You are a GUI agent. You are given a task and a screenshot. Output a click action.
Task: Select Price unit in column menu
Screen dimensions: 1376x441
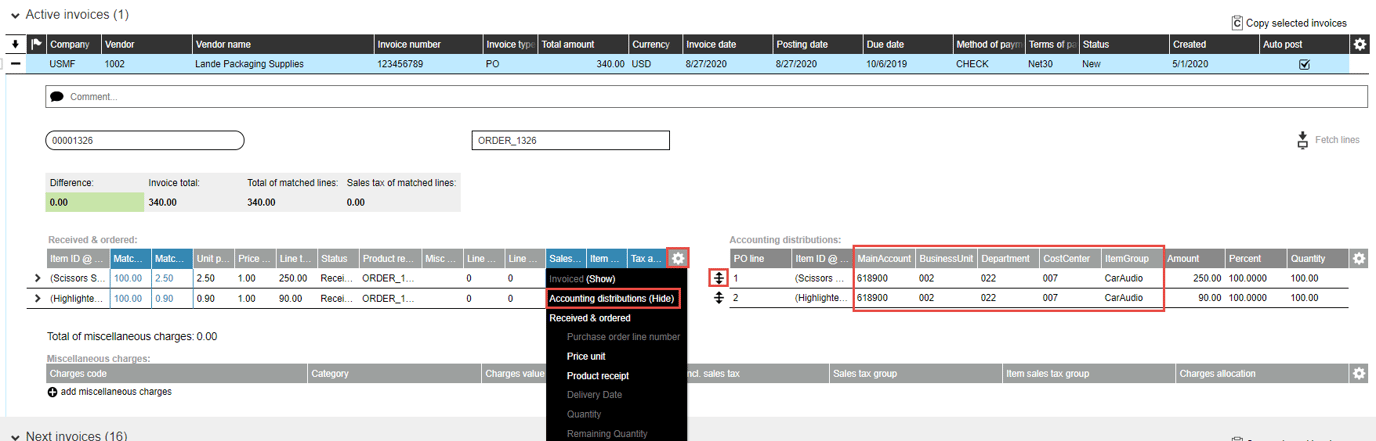click(x=586, y=356)
